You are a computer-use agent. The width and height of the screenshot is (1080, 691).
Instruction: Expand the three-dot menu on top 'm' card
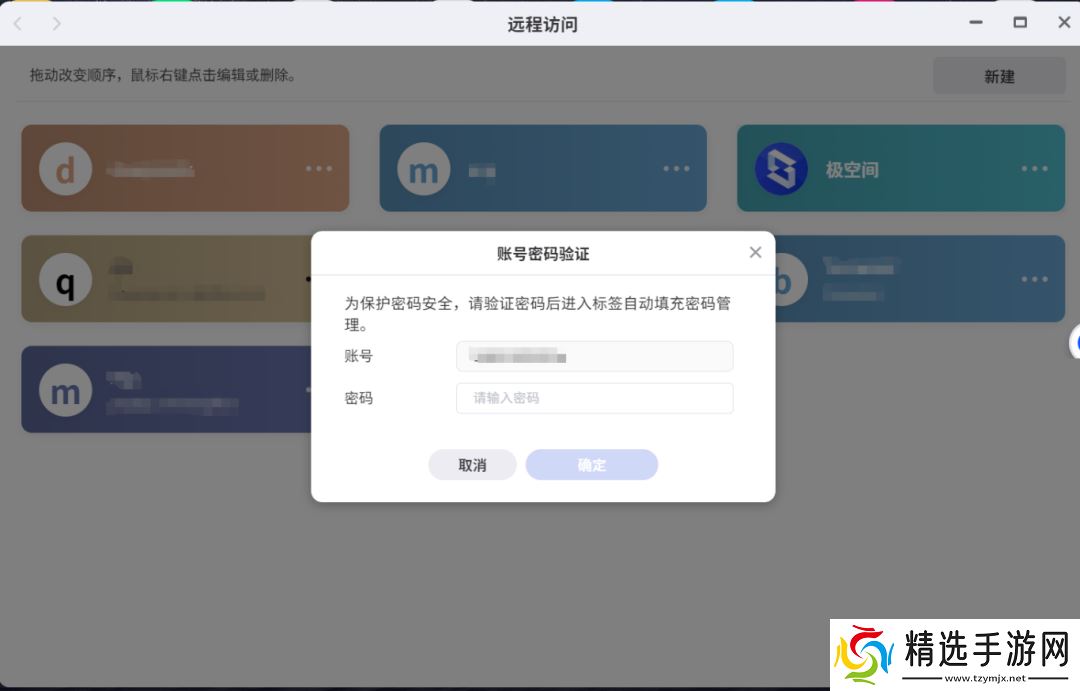click(677, 169)
